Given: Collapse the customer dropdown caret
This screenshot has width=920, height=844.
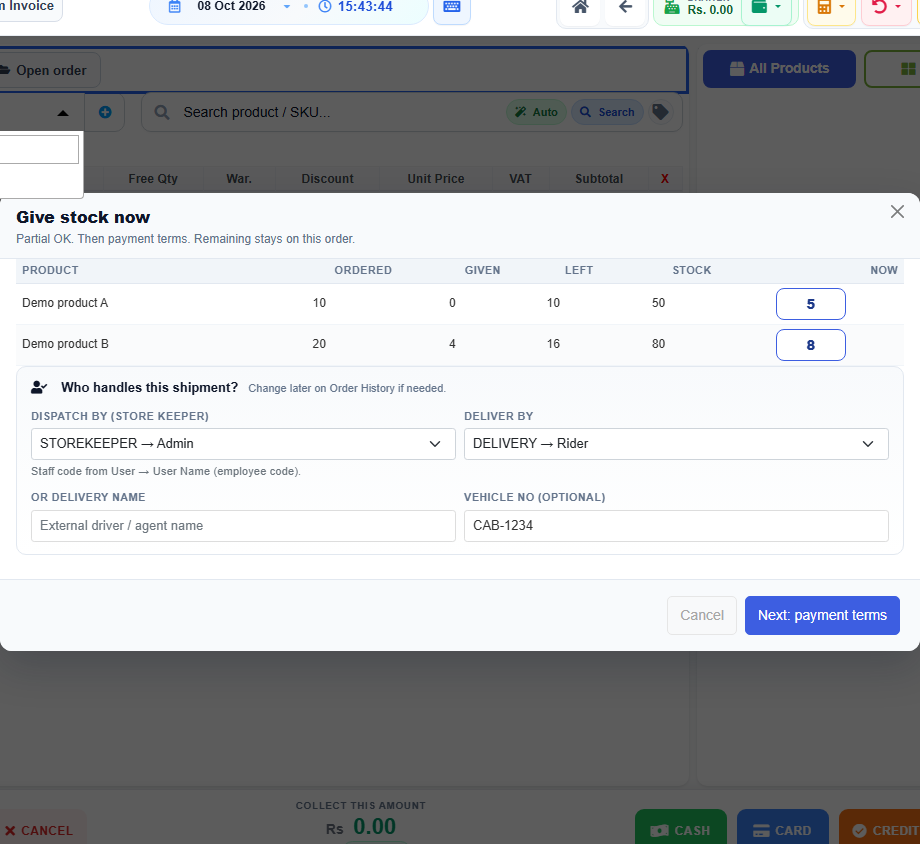Looking at the screenshot, I should coord(63,113).
